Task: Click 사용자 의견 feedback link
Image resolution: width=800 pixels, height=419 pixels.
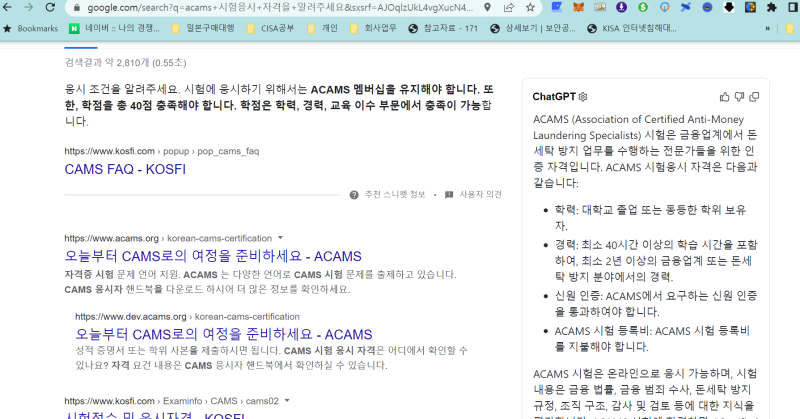Action: [481, 194]
